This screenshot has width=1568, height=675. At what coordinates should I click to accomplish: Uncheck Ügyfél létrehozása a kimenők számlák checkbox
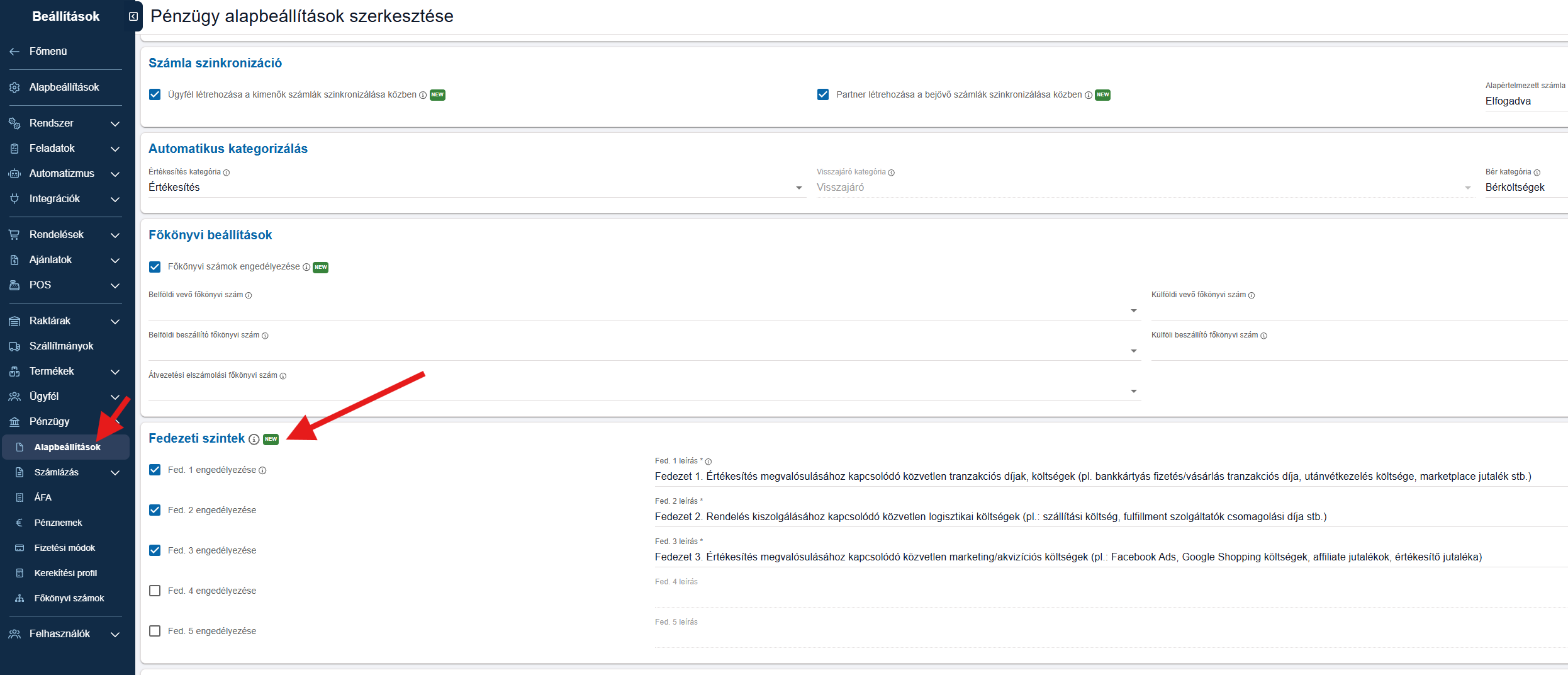155,94
